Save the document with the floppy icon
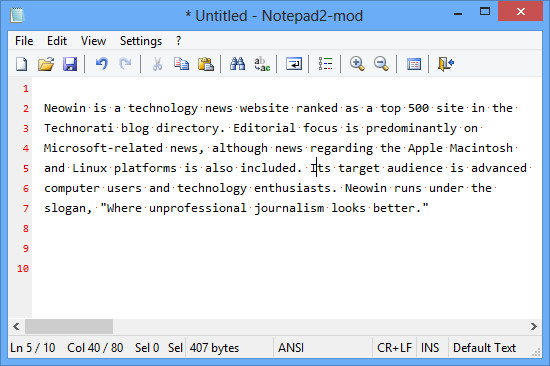The width and height of the screenshot is (550, 366). [x=70, y=64]
